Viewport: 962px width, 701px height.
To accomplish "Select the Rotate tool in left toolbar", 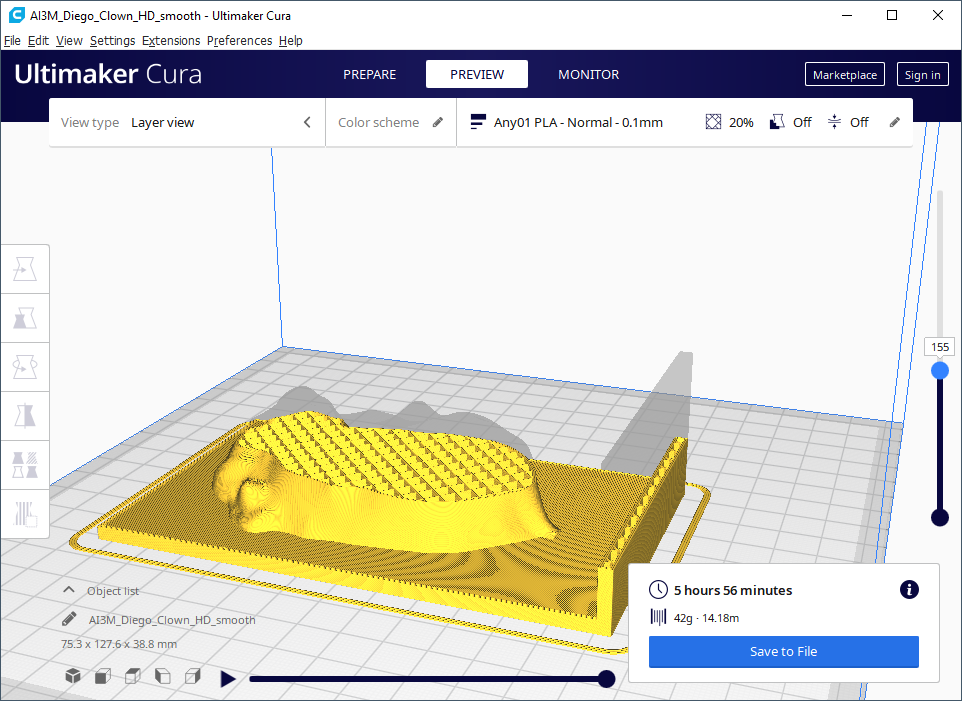I will 24,367.
